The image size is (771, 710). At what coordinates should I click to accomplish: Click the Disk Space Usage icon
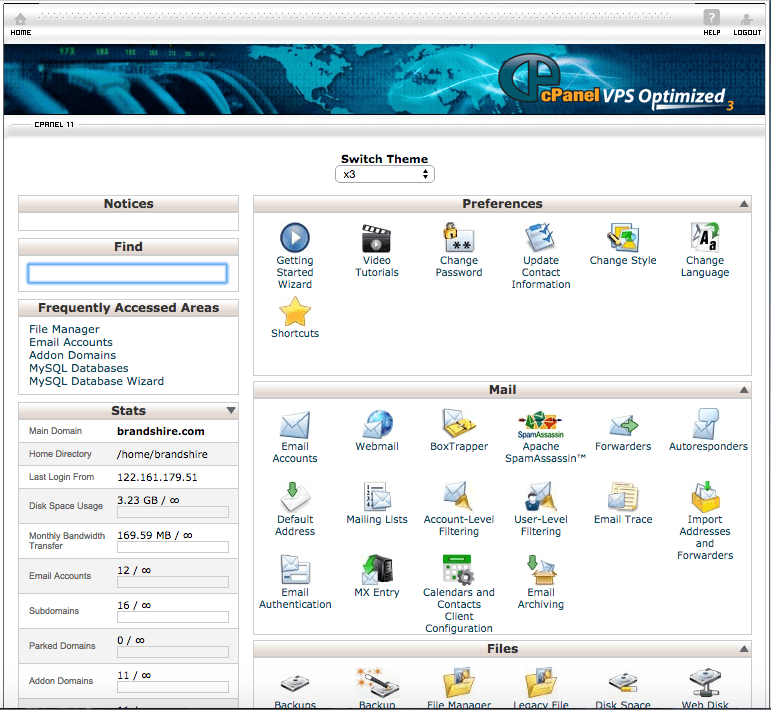(x=623, y=683)
